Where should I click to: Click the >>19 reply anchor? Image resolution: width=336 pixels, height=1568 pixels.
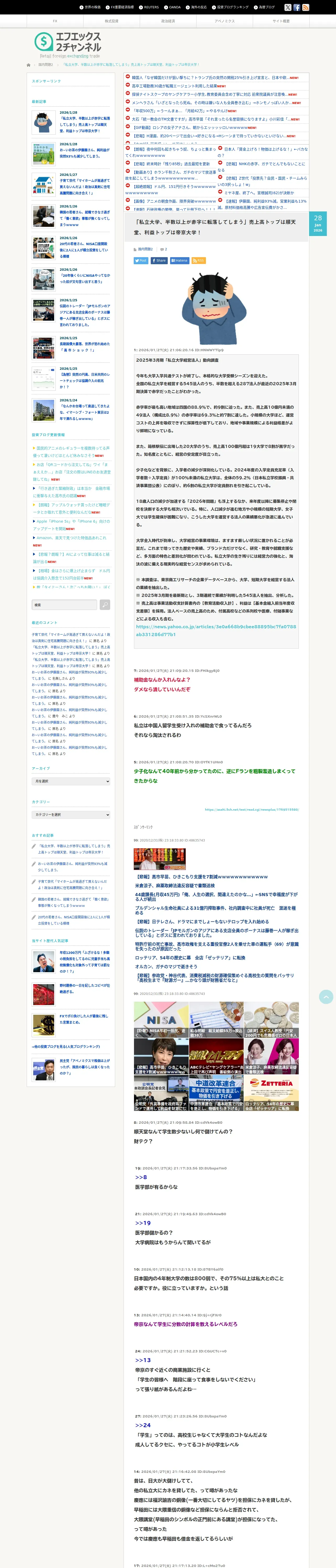pyautogui.click(x=143, y=1223)
